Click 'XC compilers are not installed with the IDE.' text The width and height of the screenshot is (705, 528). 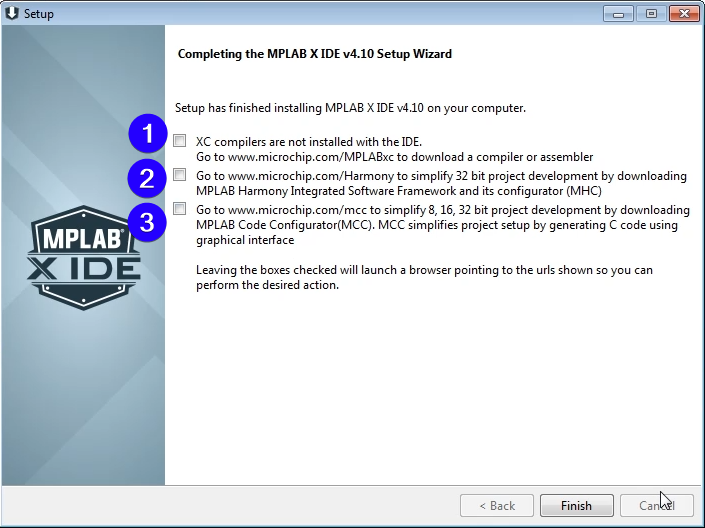pos(309,142)
